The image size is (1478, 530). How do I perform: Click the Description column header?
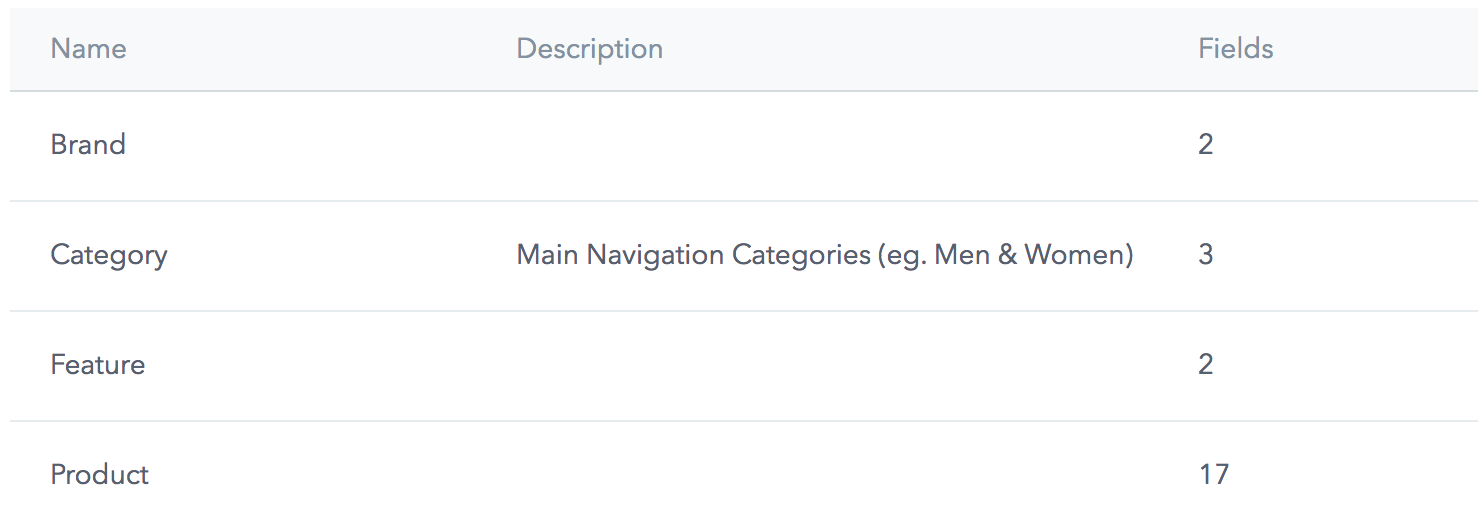coord(589,49)
